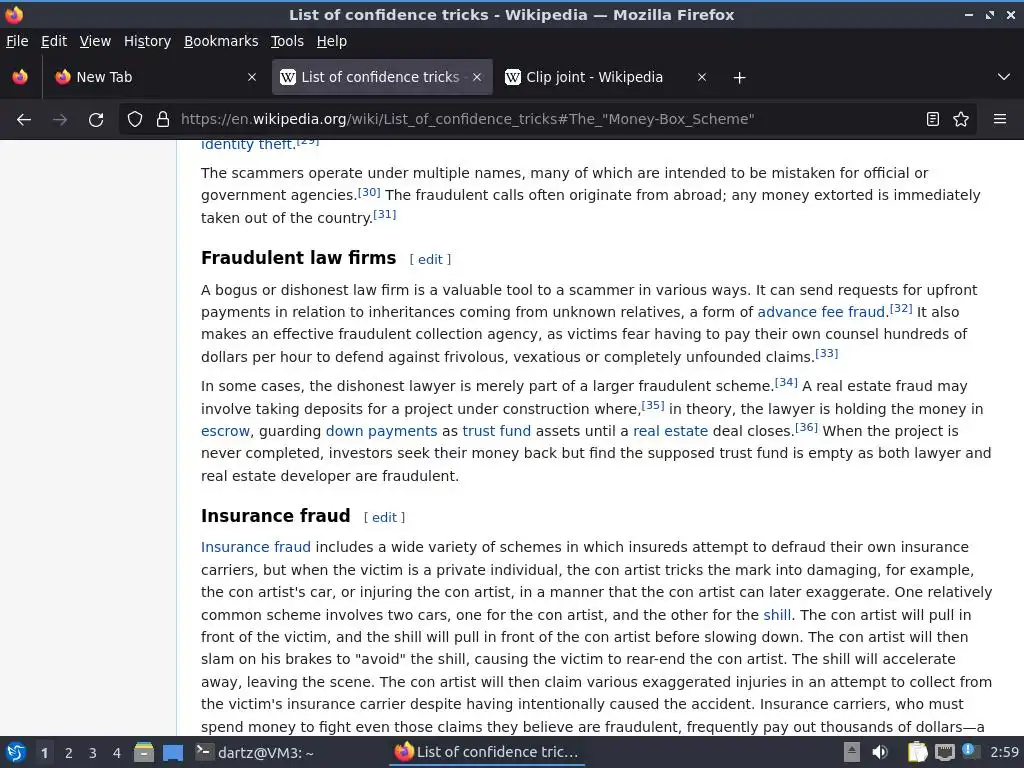Viewport: 1024px width, 768px height.
Task: Open the Help menu
Action: coord(332,41)
